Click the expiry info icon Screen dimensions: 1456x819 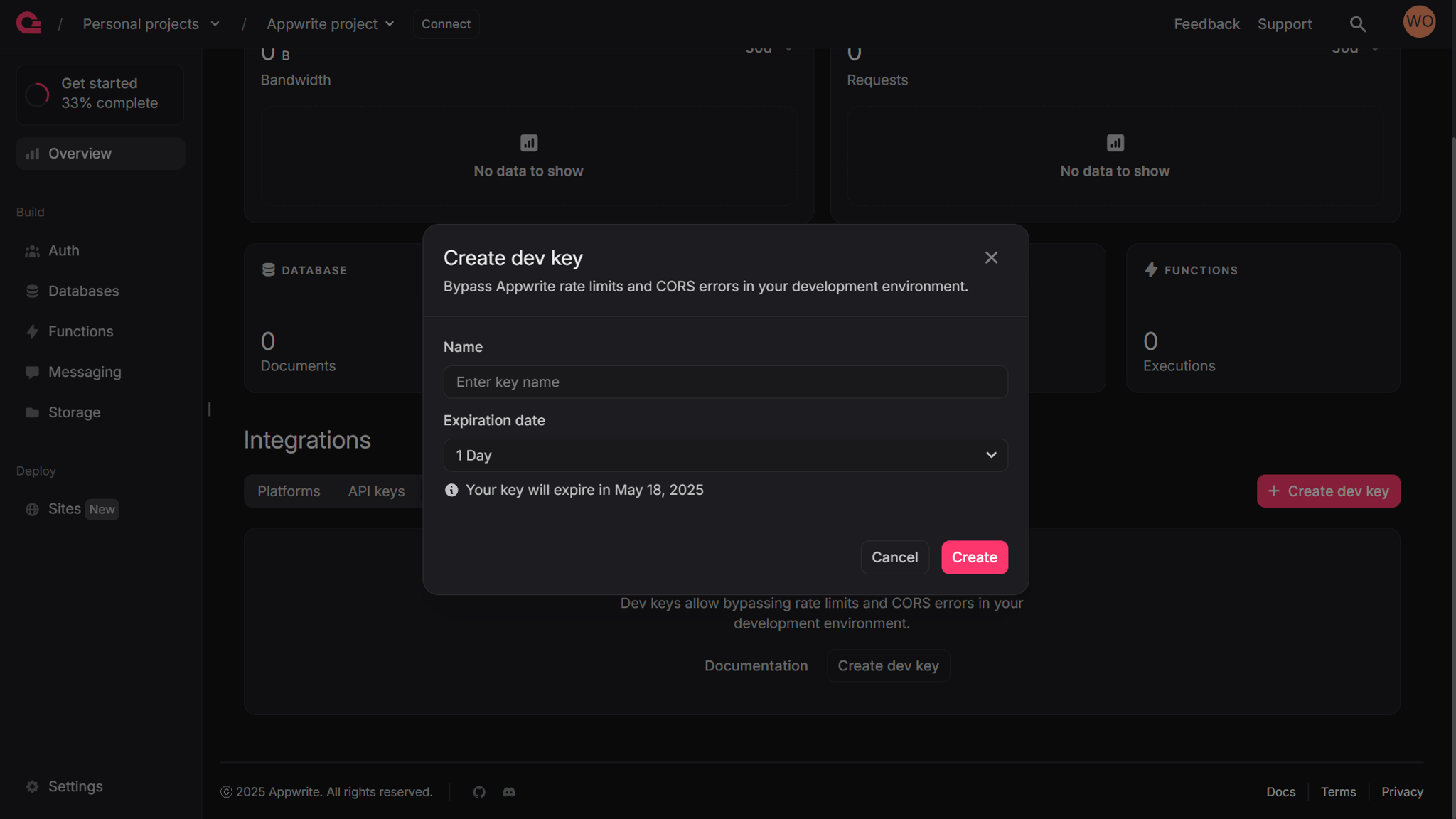[451, 490]
